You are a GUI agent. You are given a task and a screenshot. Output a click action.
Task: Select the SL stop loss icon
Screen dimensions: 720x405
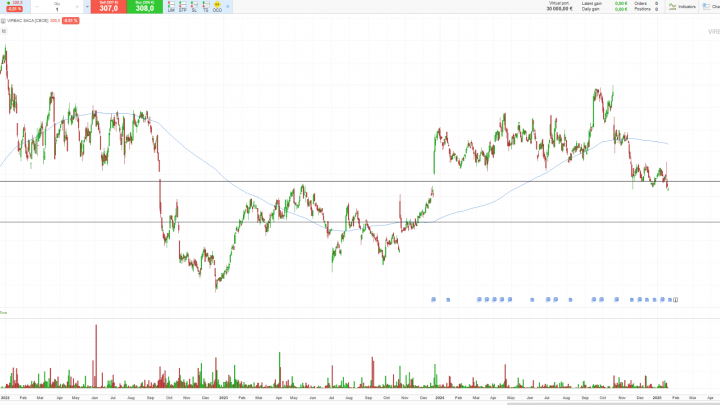tap(194, 7)
